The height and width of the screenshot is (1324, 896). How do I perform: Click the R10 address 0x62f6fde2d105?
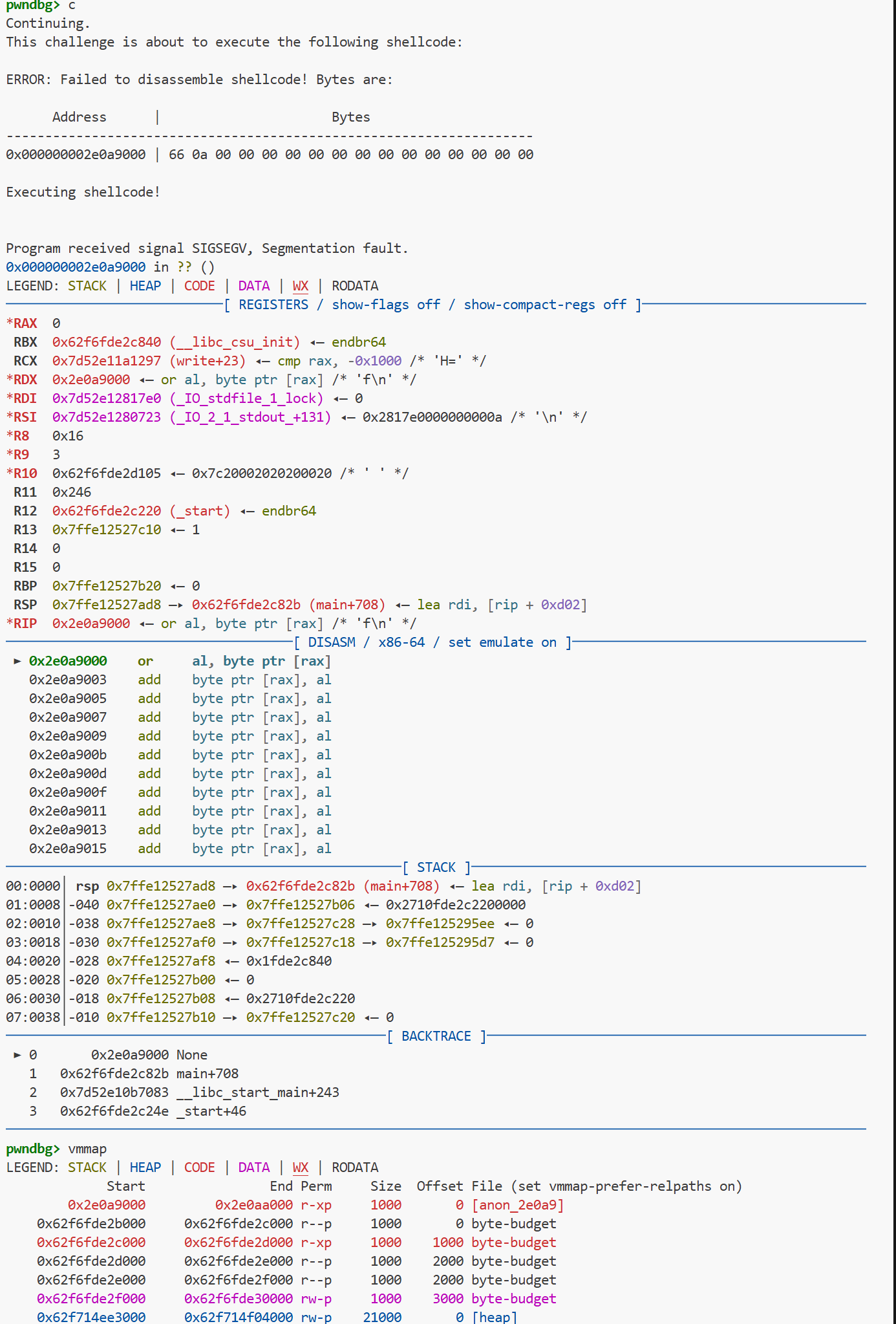tap(107, 473)
